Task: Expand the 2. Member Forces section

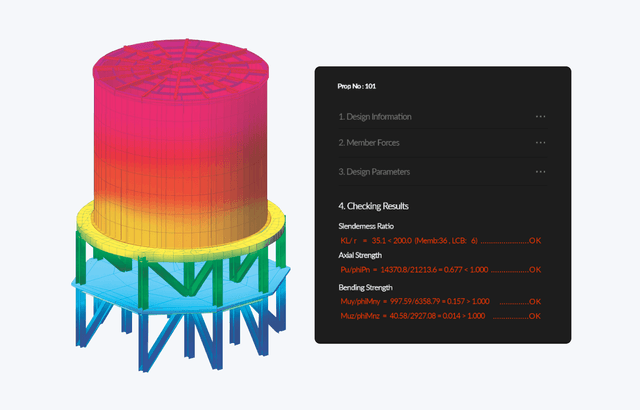Action: pyautogui.click(x=370, y=143)
